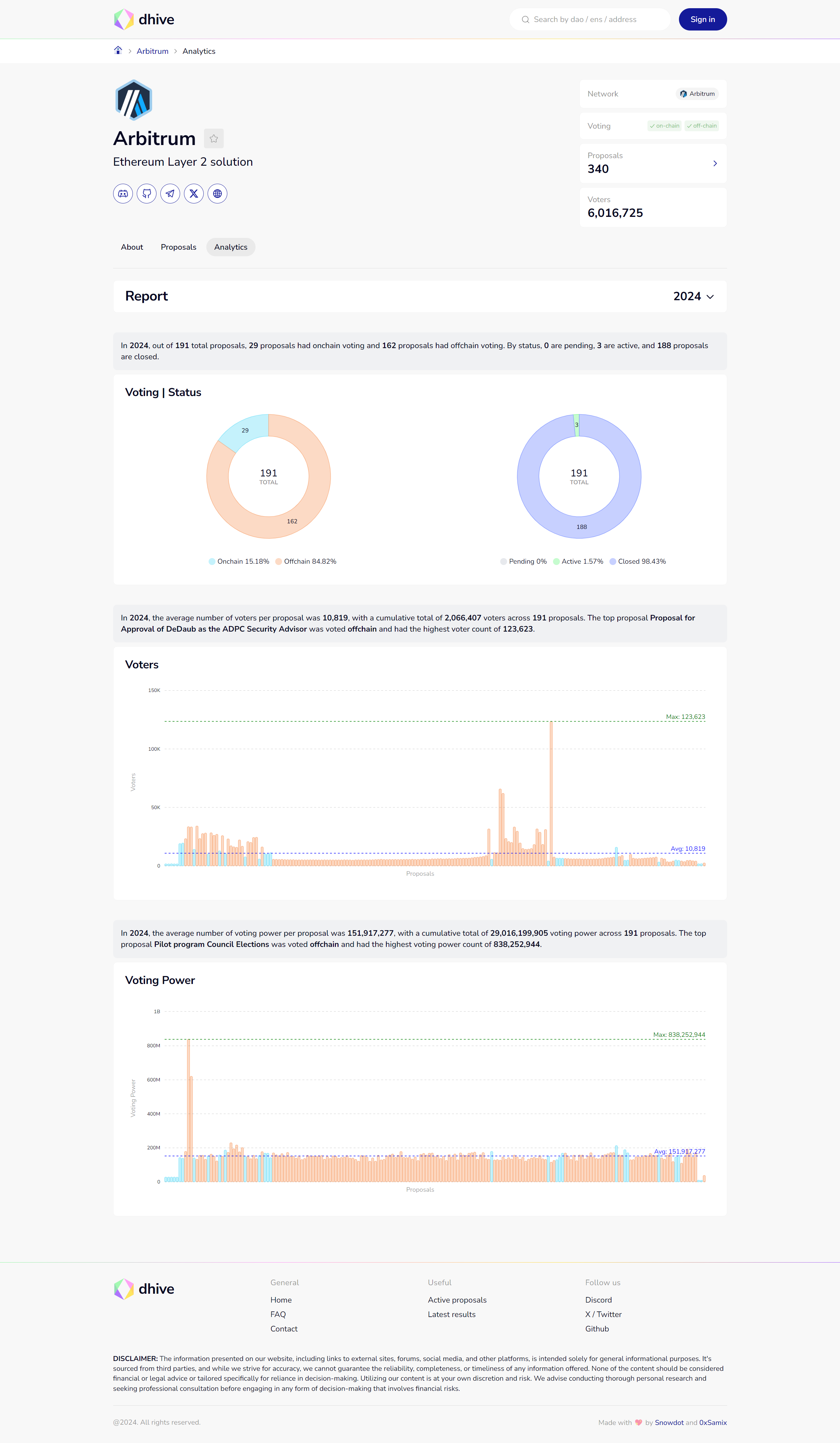Open the footer FAQ link
Image resolution: width=840 pixels, height=1443 pixels.
pos(278,1314)
